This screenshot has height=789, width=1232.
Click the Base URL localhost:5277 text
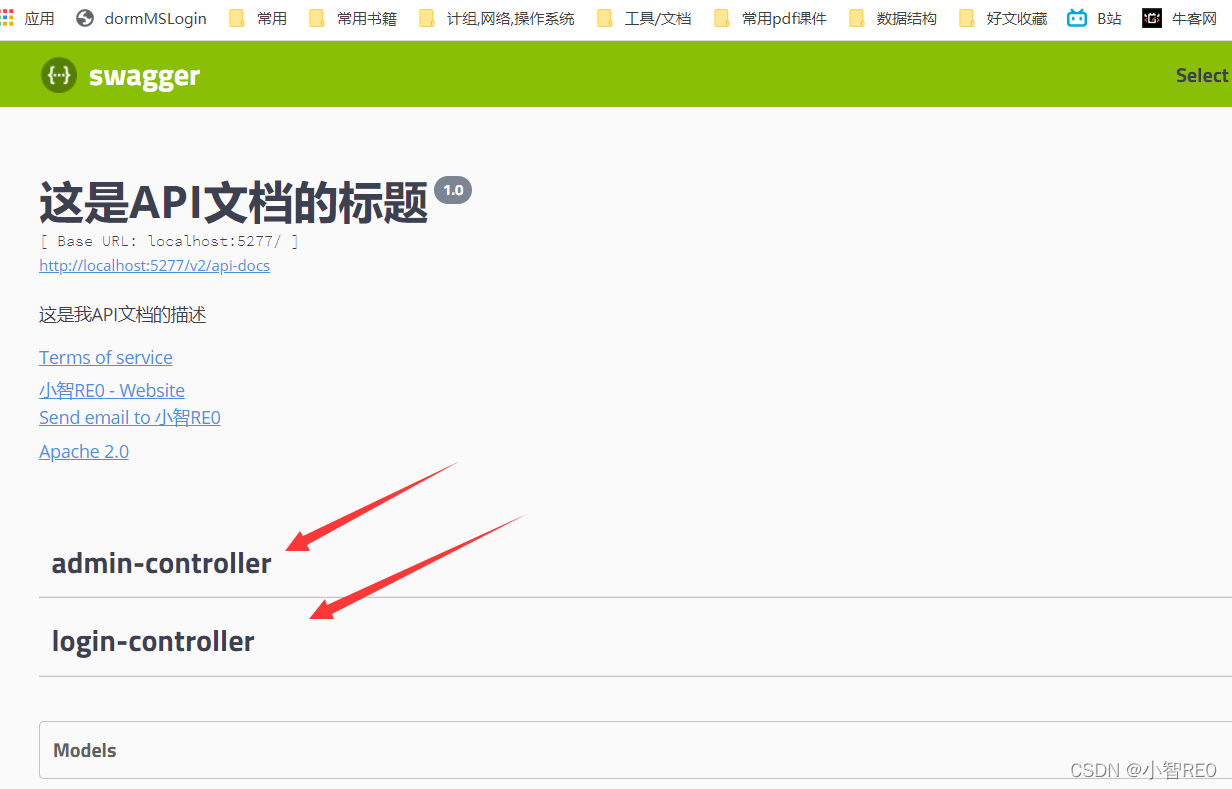[x=169, y=241]
